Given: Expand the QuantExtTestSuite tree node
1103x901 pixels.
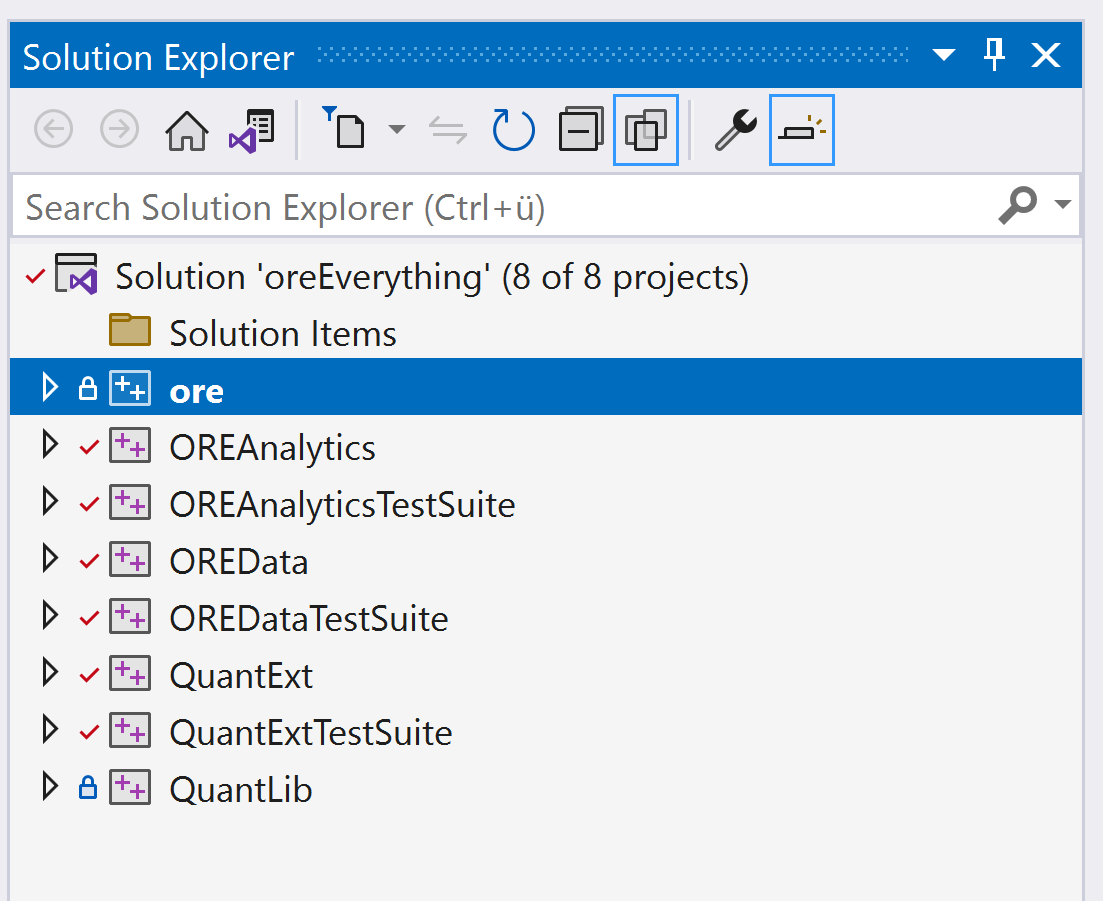Looking at the screenshot, I should [x=51, y=731].
